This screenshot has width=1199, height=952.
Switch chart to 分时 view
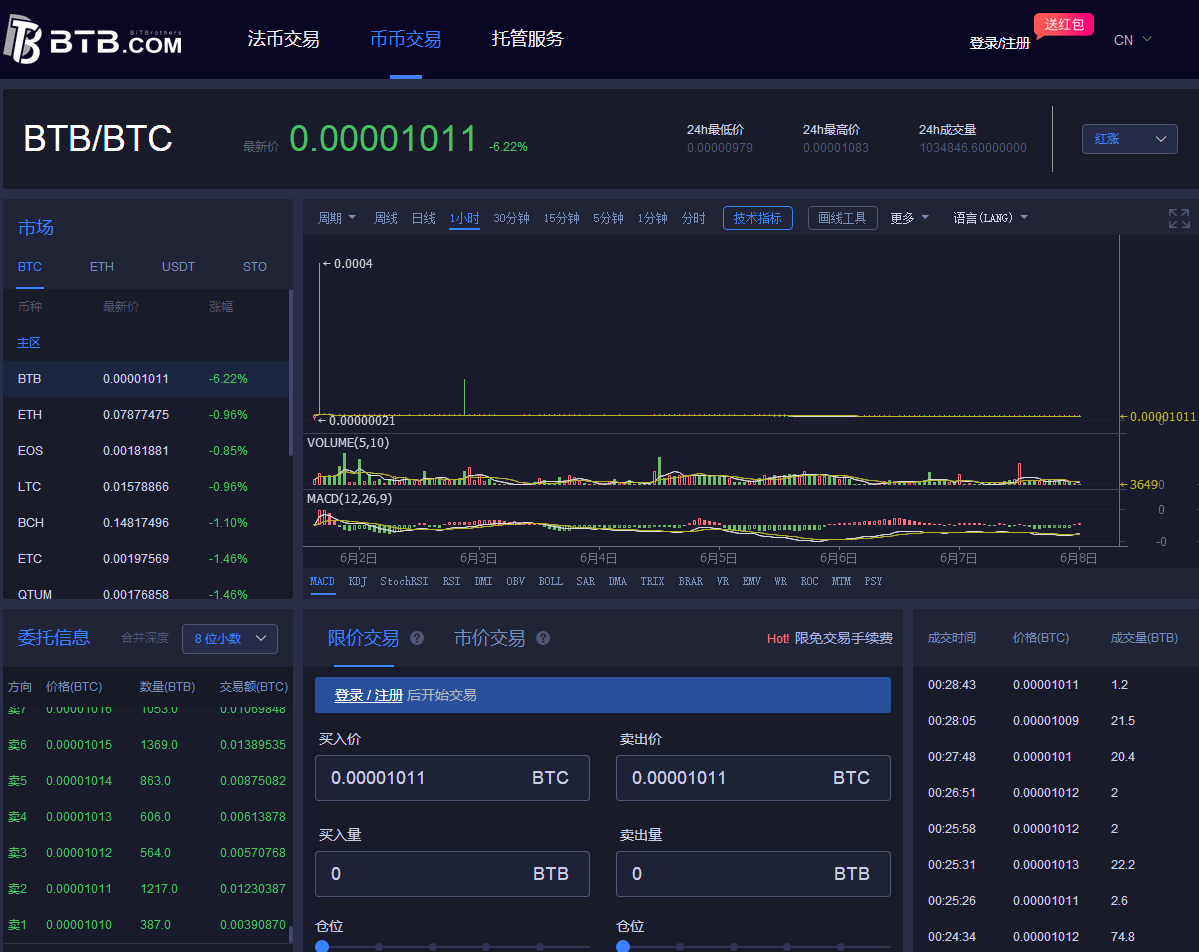pyautogui.click(x=694, y=218)
